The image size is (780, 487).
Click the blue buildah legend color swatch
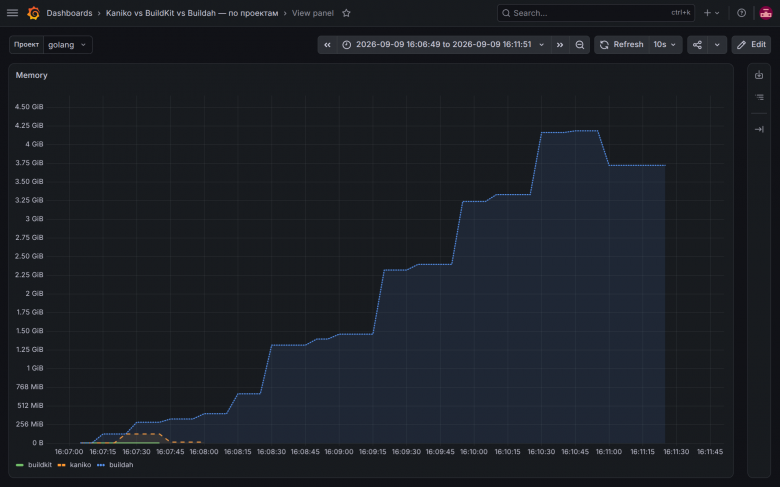point(101,465)
